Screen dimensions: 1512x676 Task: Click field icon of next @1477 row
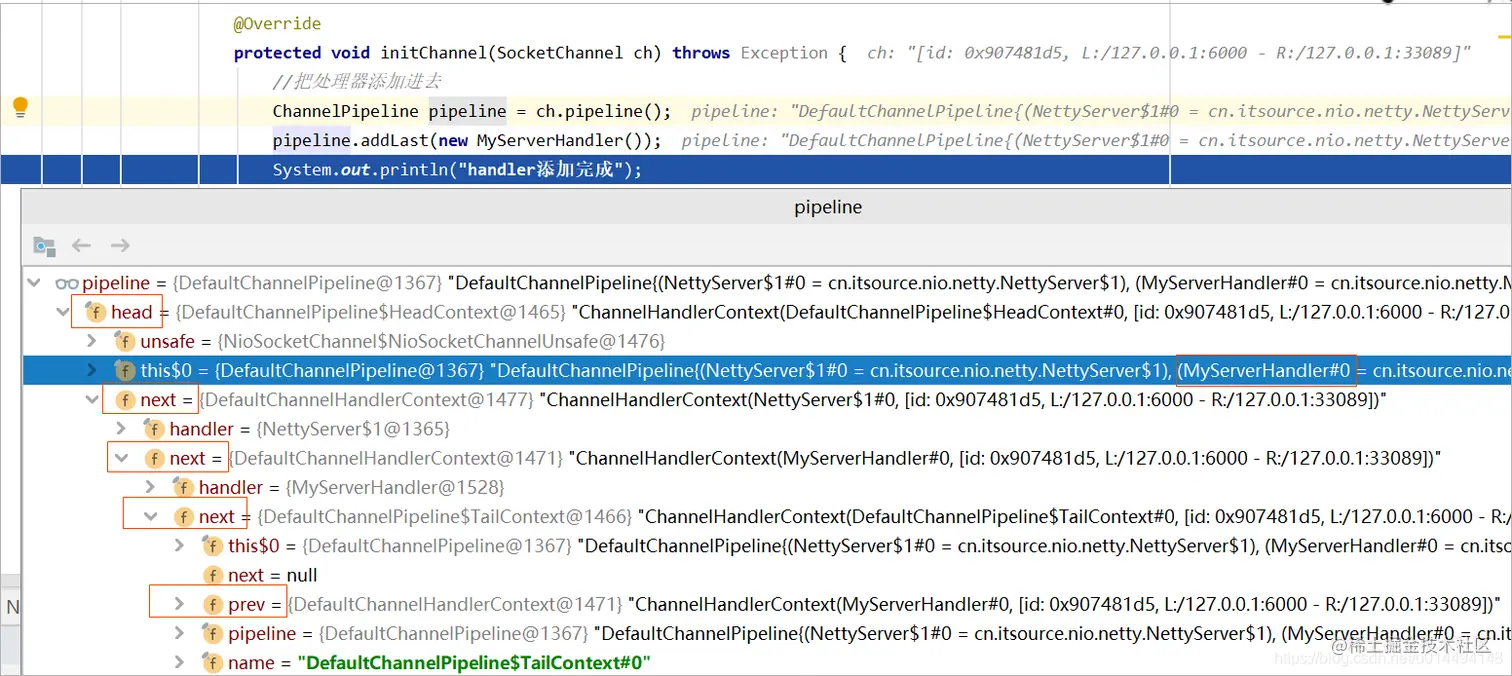tap(125, 400)
